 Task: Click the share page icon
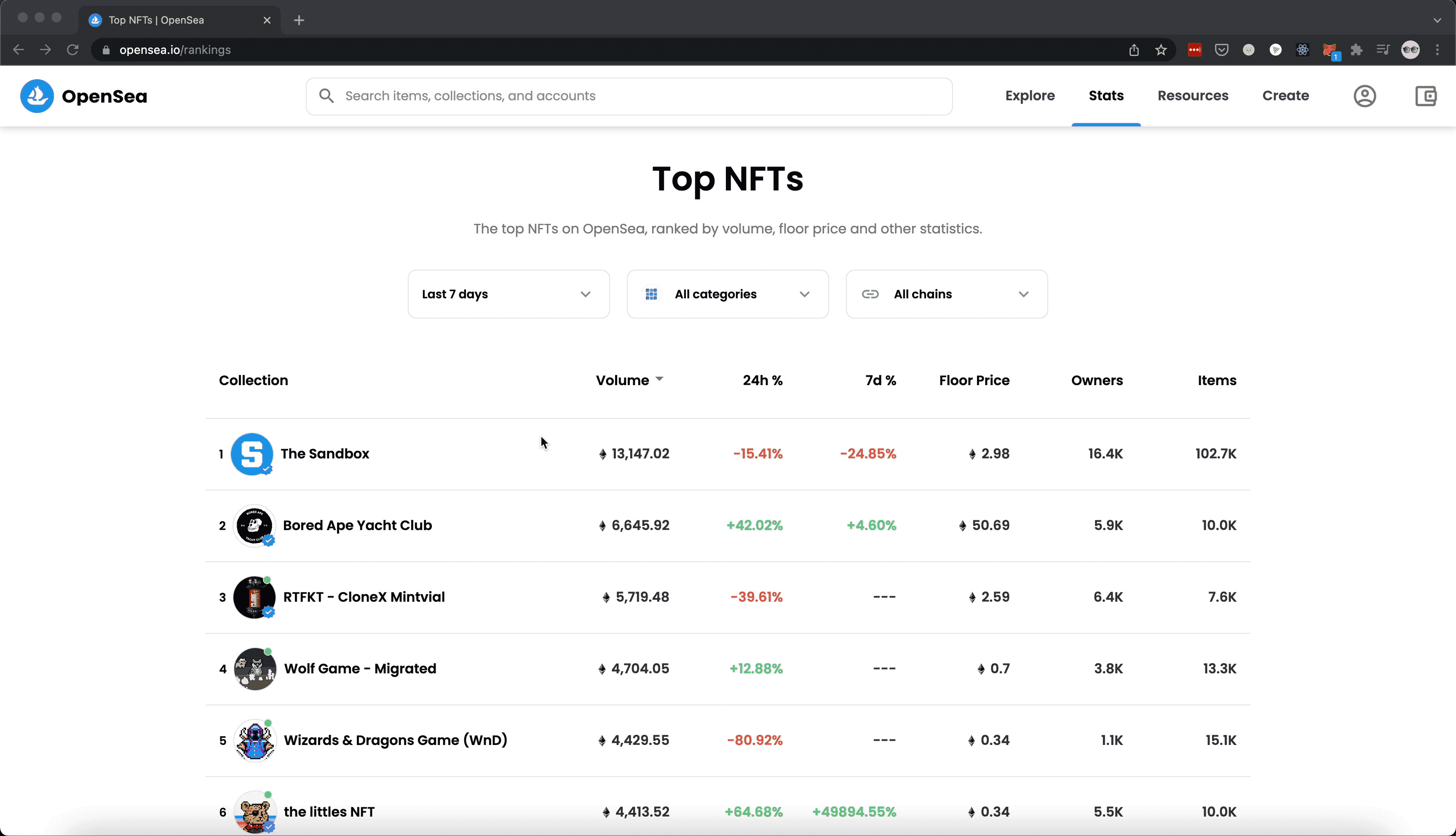click(x=1134, y=50)
